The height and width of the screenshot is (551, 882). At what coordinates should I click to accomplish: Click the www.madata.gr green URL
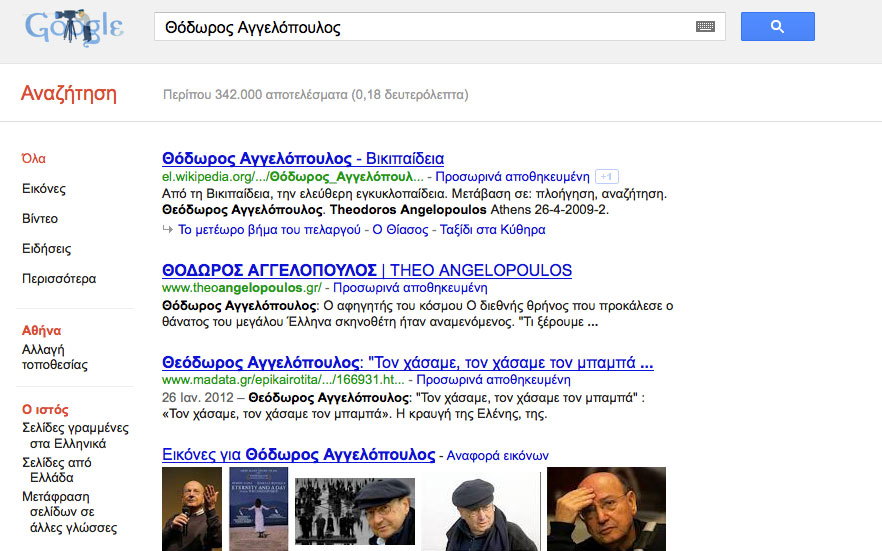pyautogui.click(x=283, y=380)
